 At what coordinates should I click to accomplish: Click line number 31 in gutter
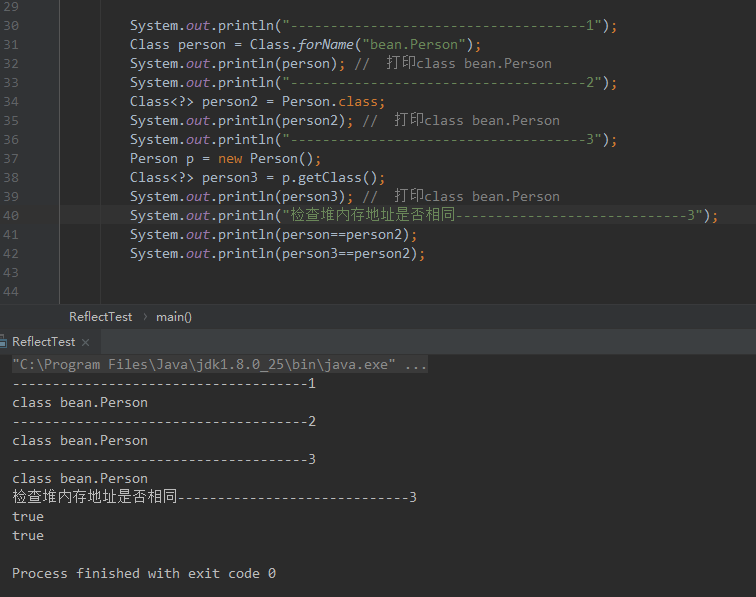click(x=11, y=45)
